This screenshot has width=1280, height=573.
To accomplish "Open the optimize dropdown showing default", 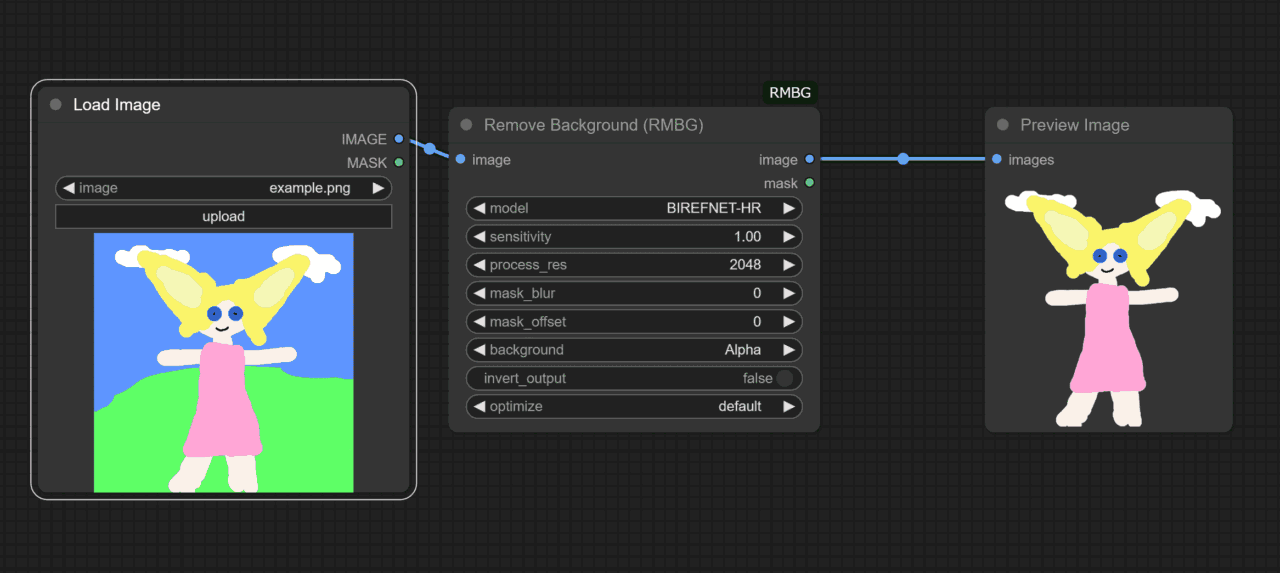I will (x=634, y=406).
